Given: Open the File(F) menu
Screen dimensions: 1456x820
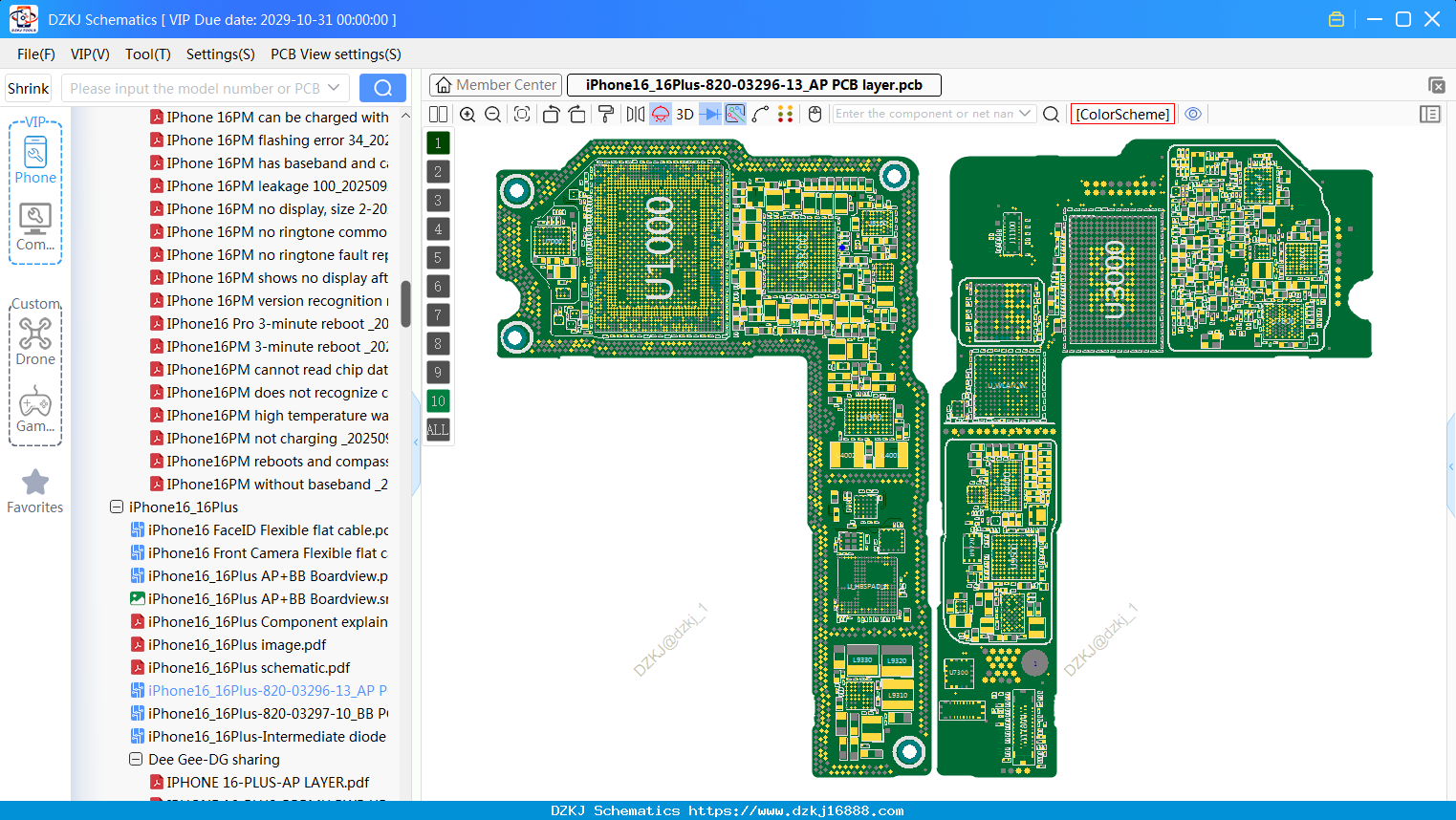Looking at the screenshot, I should [36, 54].
